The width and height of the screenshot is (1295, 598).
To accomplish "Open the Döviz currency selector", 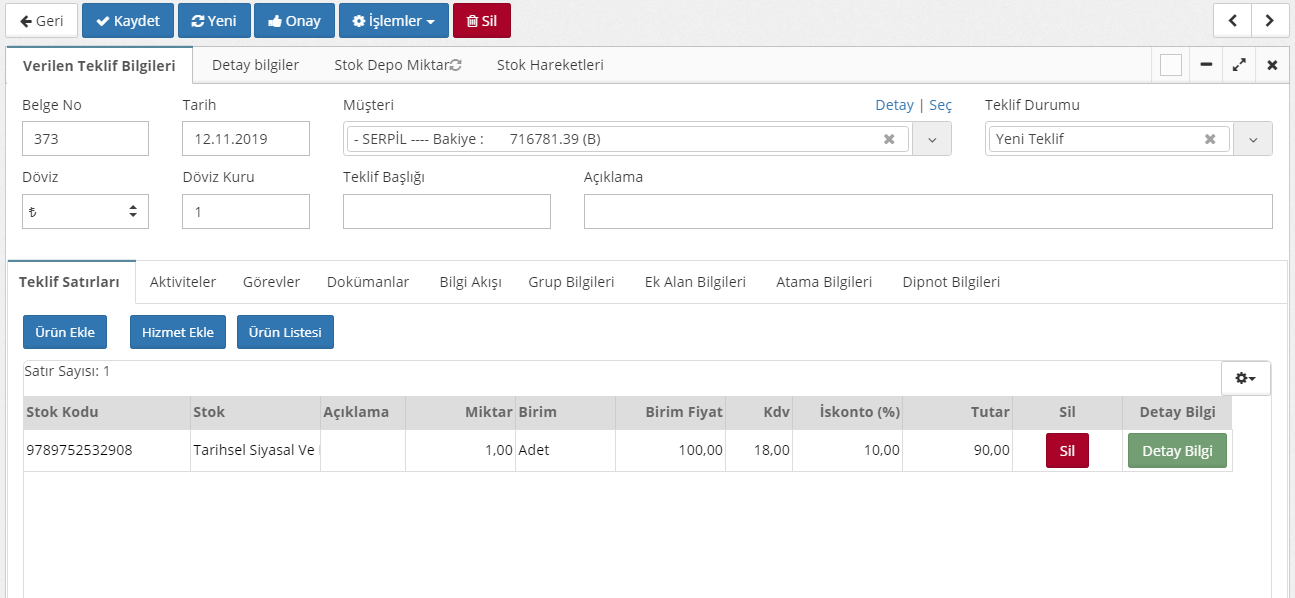I will pyautogui.click(x=85, y=211).
